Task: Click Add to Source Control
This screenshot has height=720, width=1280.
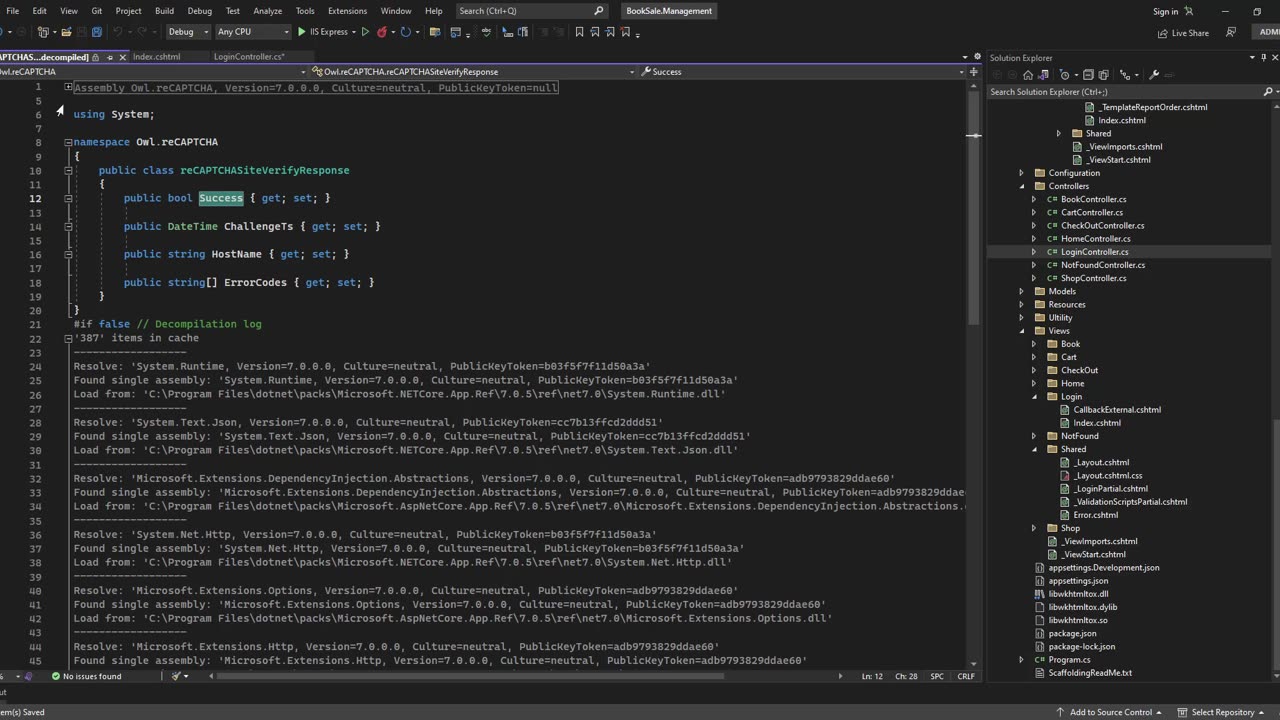Action: click(x=1110, y=712)
